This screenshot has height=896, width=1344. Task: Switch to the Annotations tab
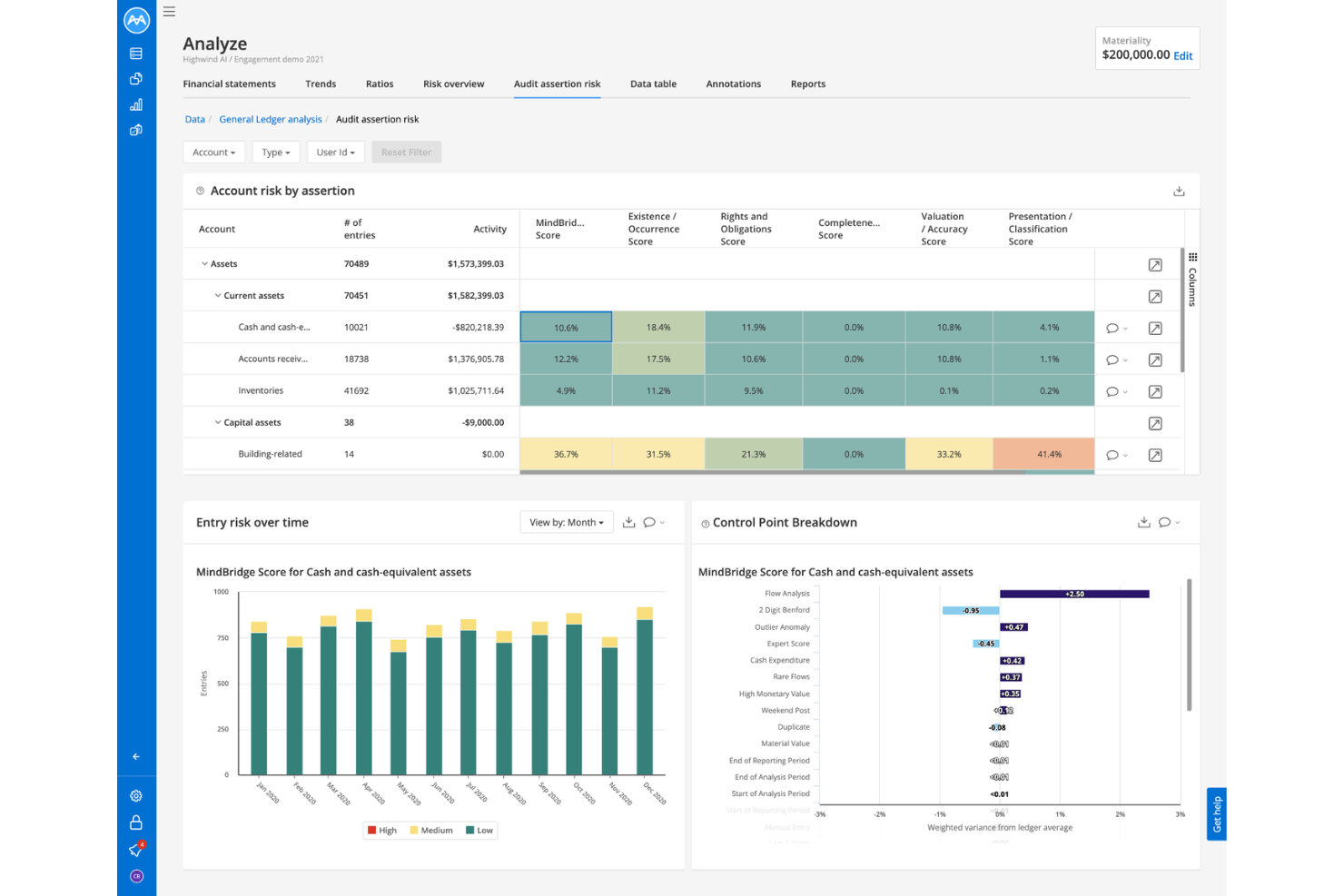[734, 84]
